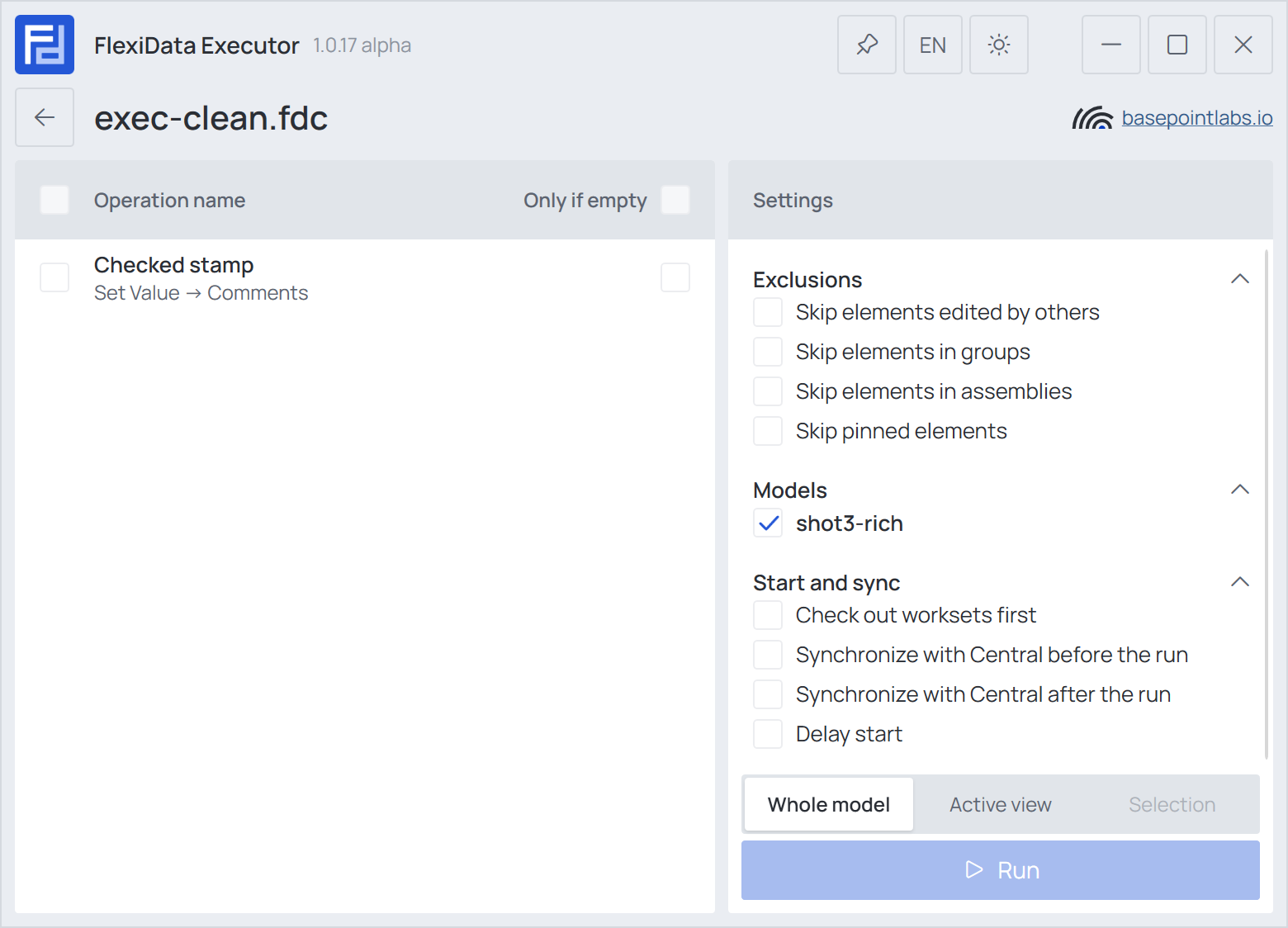Click the Settings panel header text
This screenshot has width=1288, height=928.
(793, 201)
